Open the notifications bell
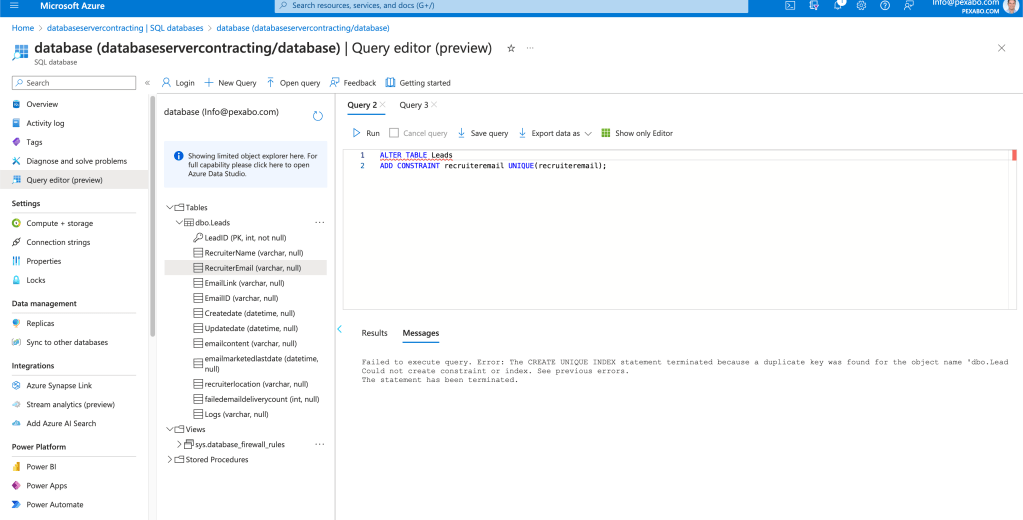Viewport: 1023px width, 520px height. click(x=838, y=5)
